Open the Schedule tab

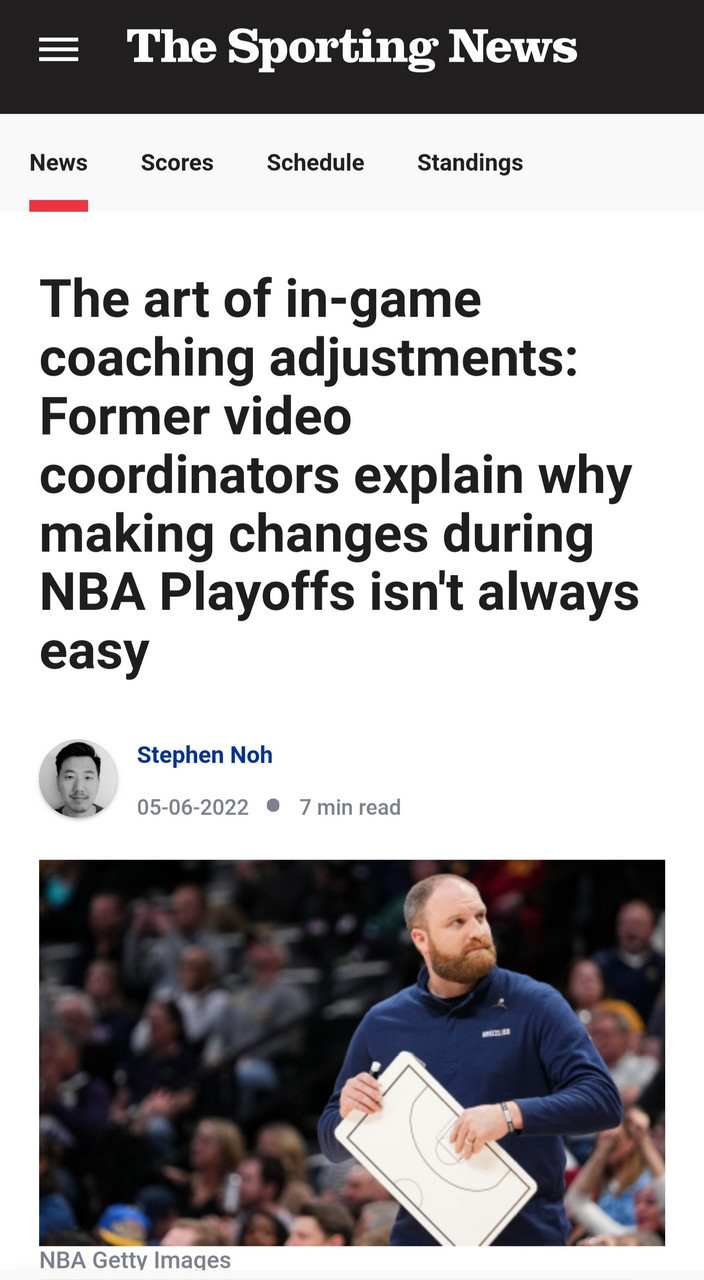(315, 162)
